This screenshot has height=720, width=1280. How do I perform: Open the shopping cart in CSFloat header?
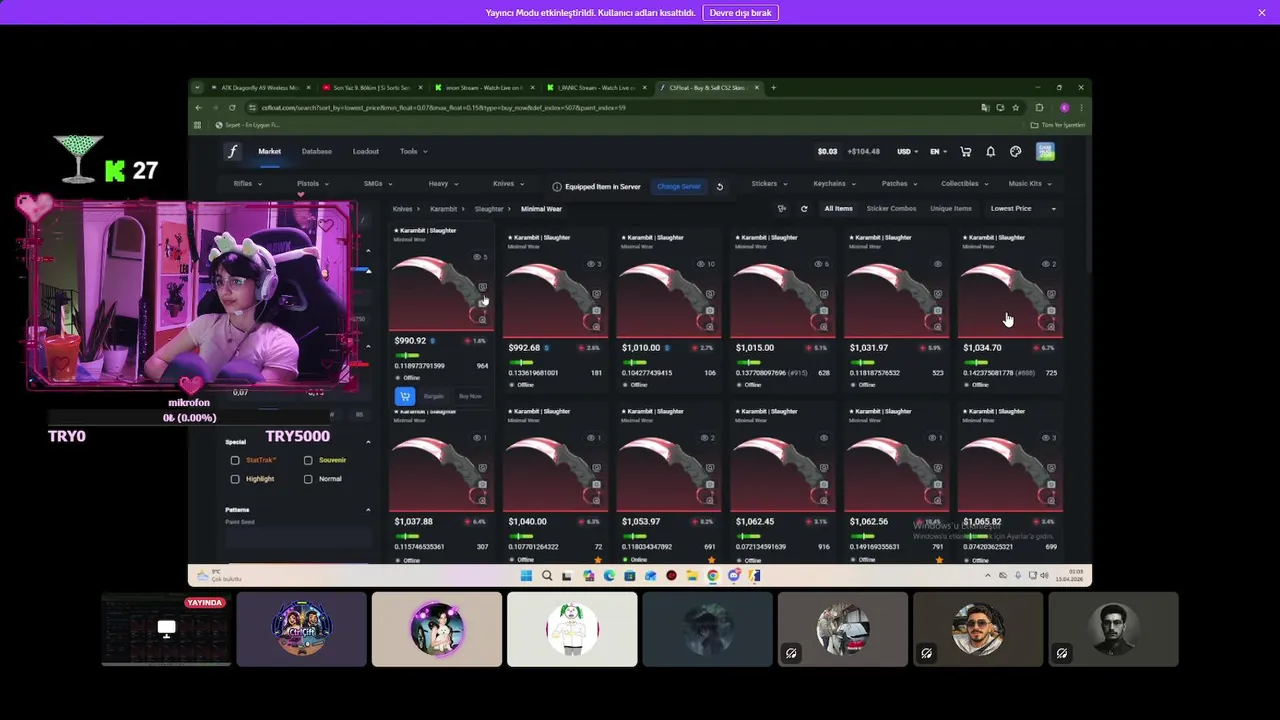pos(965,152)
